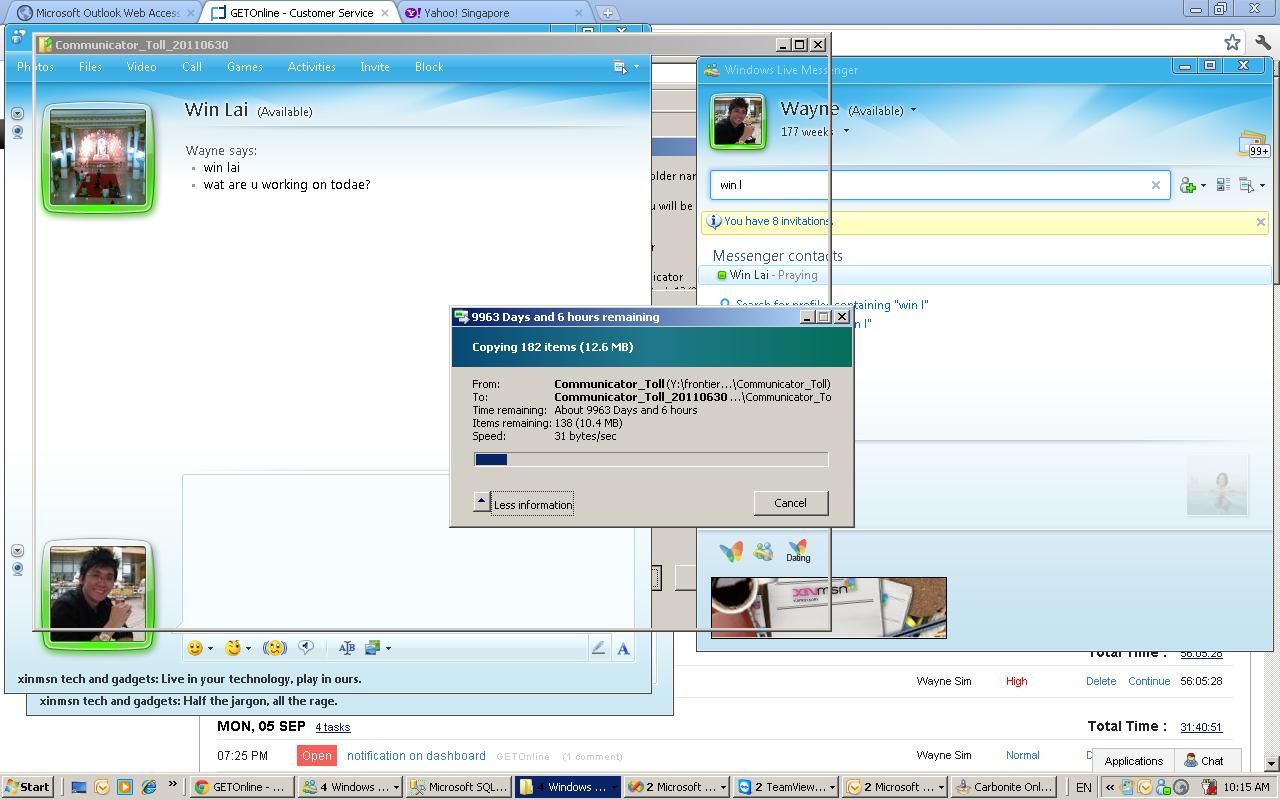
Task: Click the Show Desktop quick launch icon
Action: [x=80, y=787]
